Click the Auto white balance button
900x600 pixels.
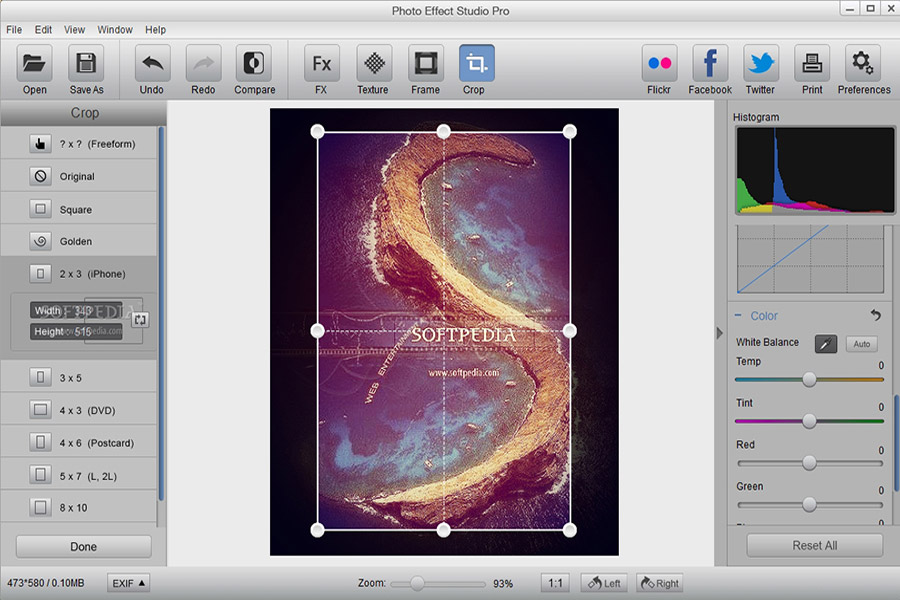click(862, 344)
